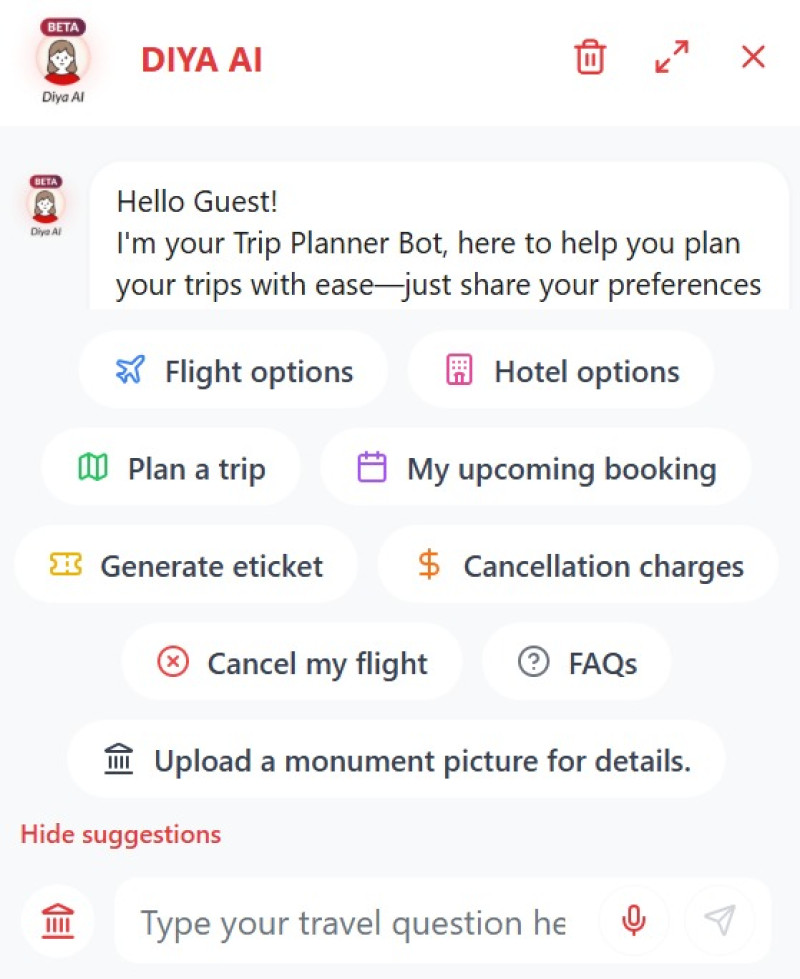Choose My upcoming booking option
800x979 pixels.
pyautogui.click(x=536, y=467)
